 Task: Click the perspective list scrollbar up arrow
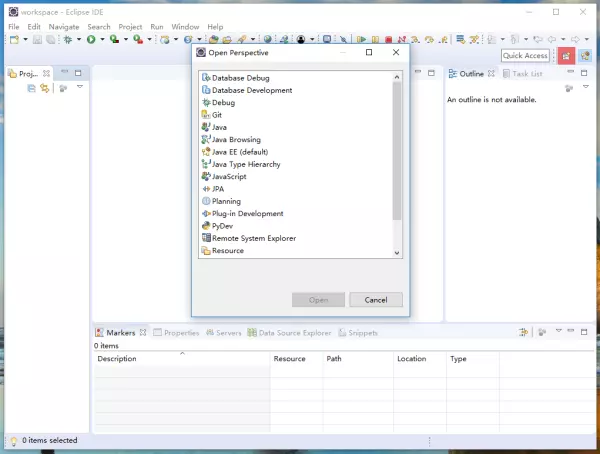[397, 77]
